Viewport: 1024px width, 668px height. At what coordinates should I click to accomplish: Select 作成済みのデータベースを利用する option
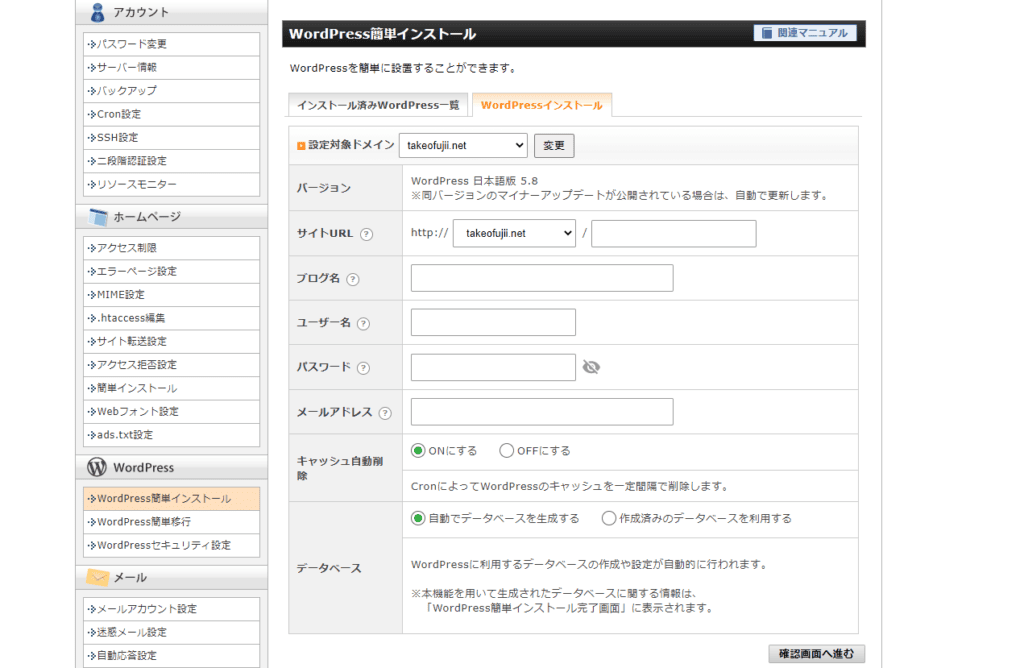[x=609, y=518]
